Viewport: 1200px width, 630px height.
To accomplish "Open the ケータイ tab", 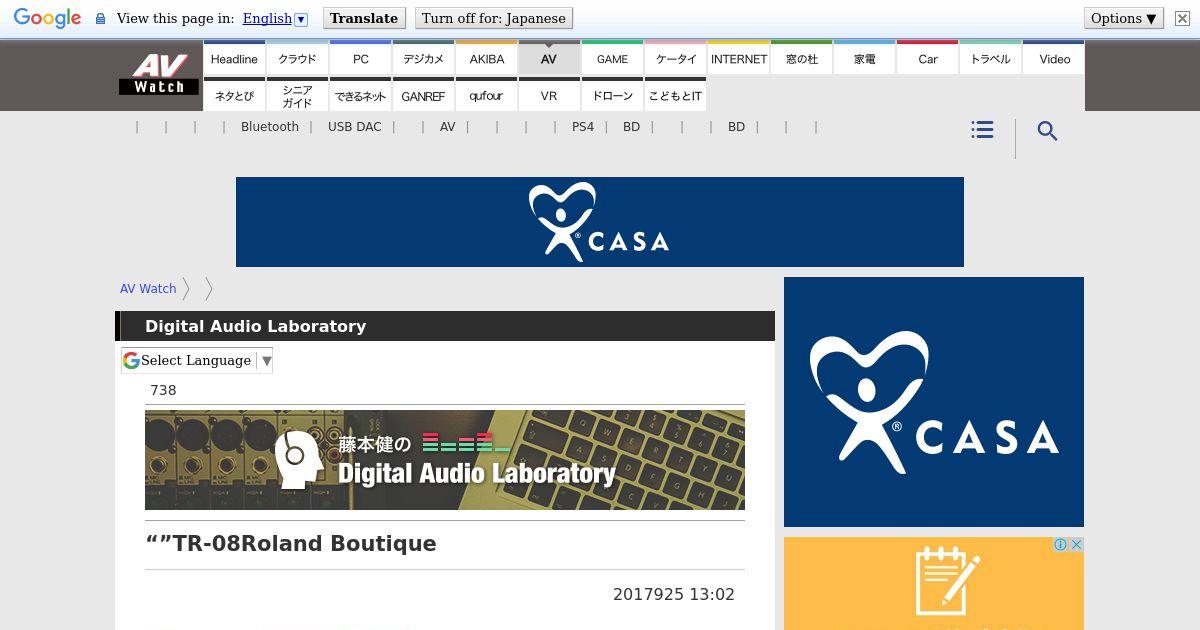I will point(675,58).
